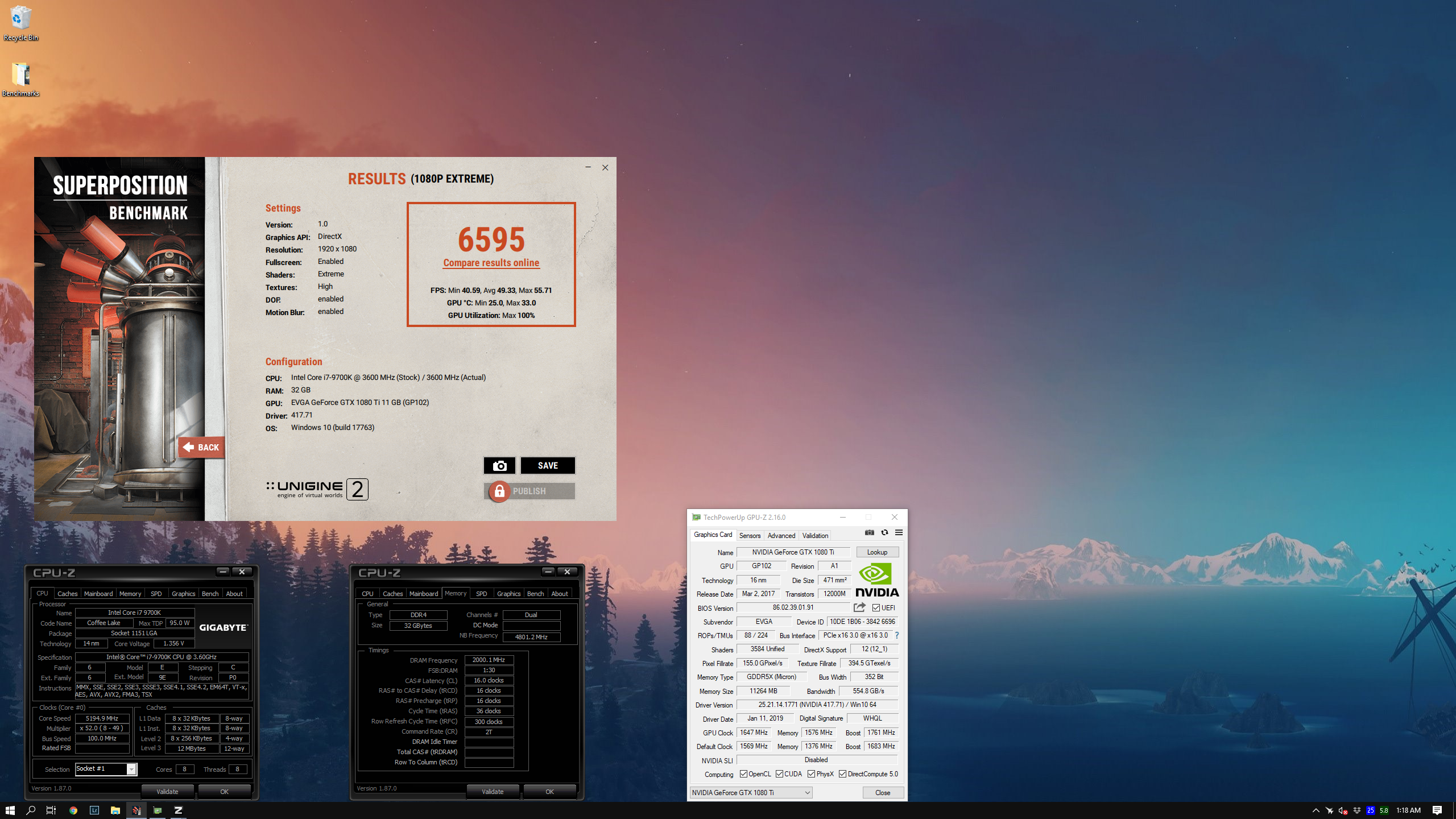Open Bench tab in right CPU-Z window
Image resolution: width=1456 pixels, height=819 pixels.
[x=535, y=594]
